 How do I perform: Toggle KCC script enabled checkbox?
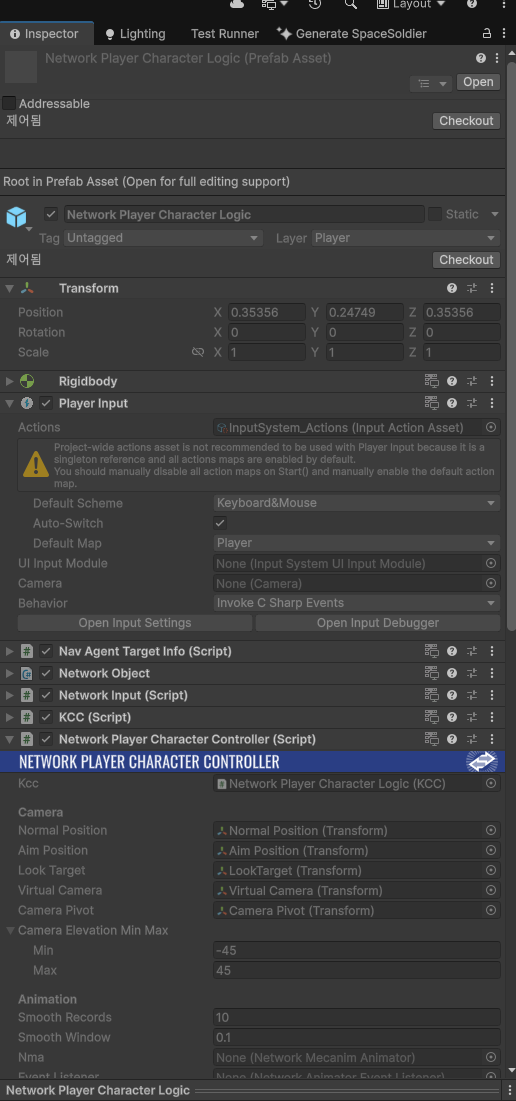pos(46,718)
